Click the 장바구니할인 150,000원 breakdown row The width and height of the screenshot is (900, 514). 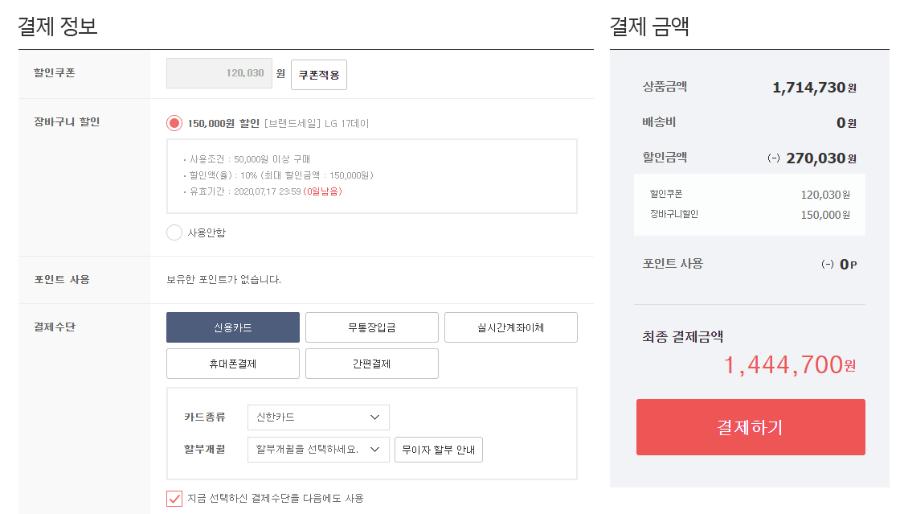(x=749, y=214)
